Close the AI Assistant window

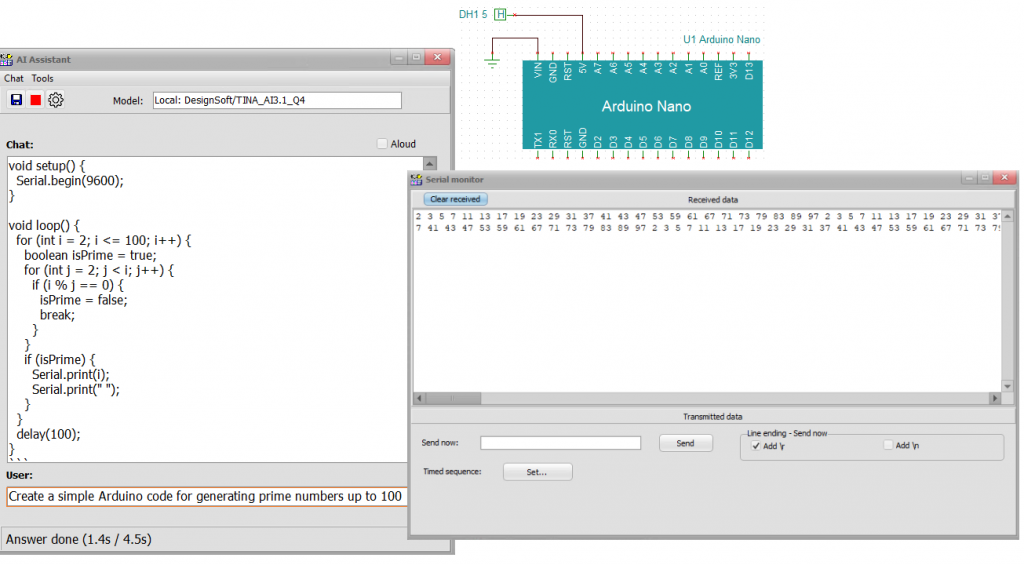437,57
